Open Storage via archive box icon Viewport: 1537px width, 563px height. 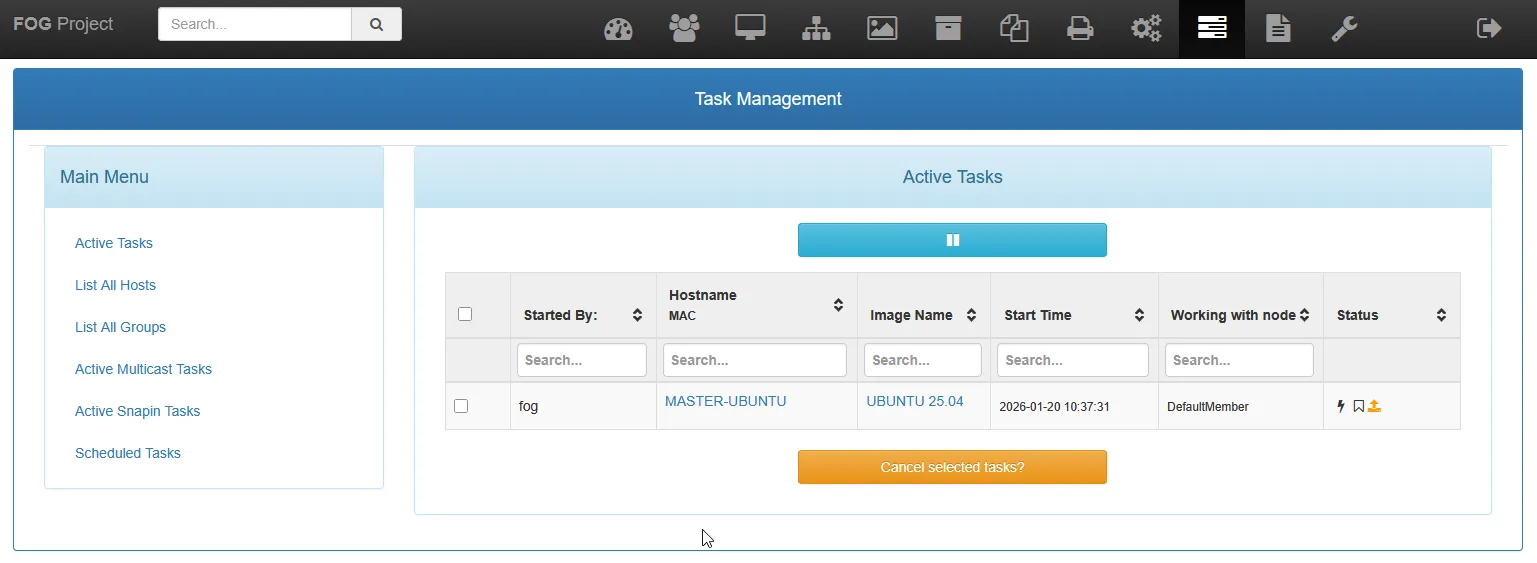[x=948, y=29]
